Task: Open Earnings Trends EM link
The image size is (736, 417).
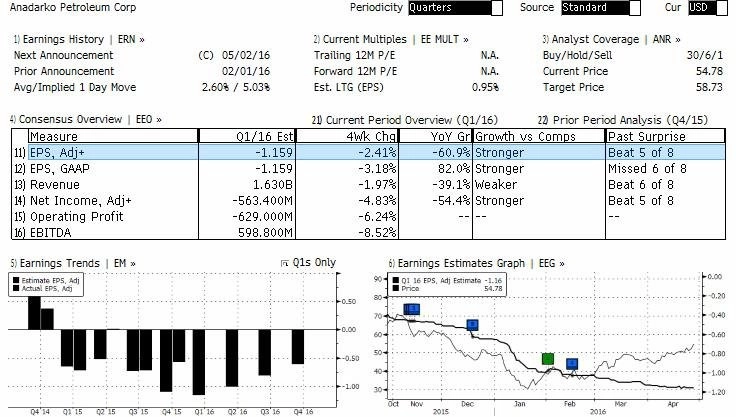Action: tap(73, 263)
